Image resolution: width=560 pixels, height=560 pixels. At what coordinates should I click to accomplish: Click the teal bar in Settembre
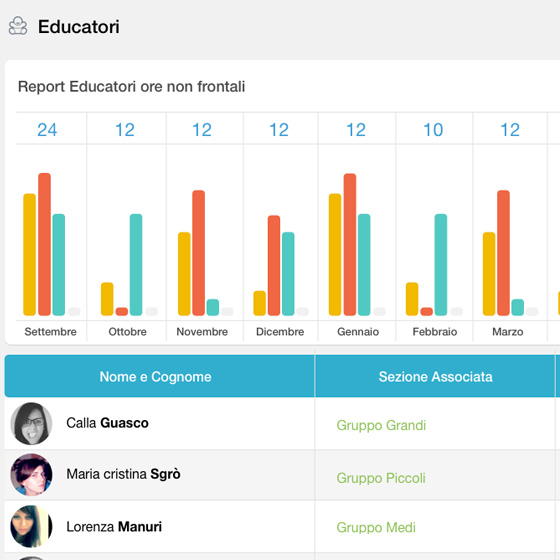point(59,265)
